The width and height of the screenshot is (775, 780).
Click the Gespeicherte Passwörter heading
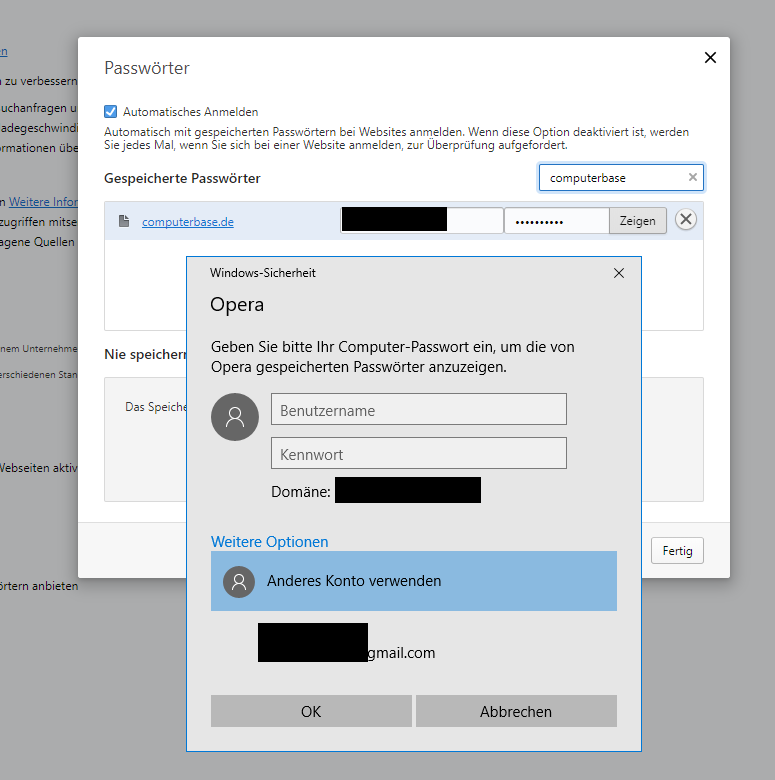pyautogui.click(x=182, y=178)
